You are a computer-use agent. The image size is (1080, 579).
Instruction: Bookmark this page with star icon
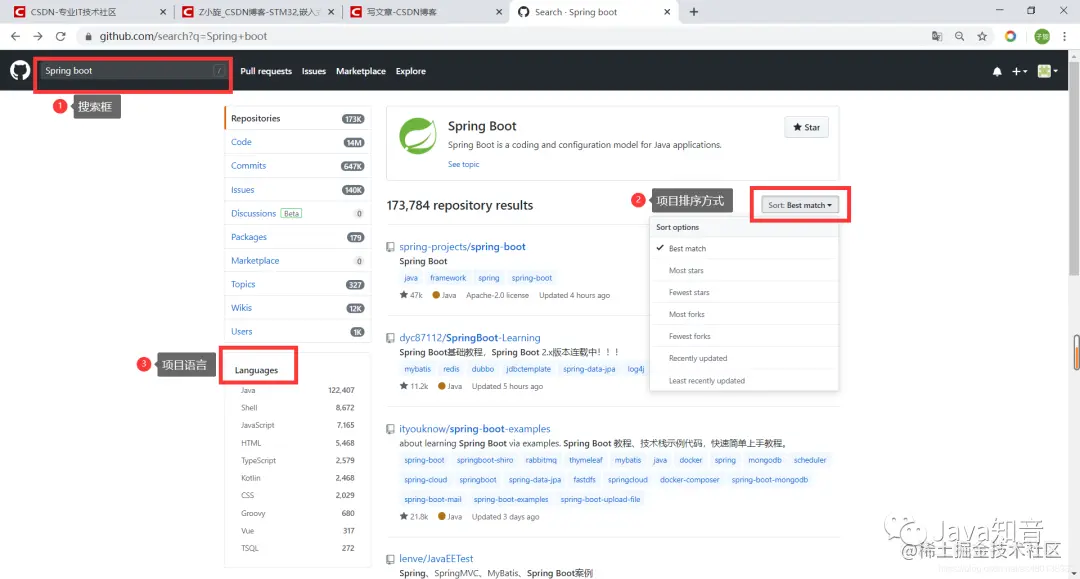pyautogui.click(x=982, y=36)
